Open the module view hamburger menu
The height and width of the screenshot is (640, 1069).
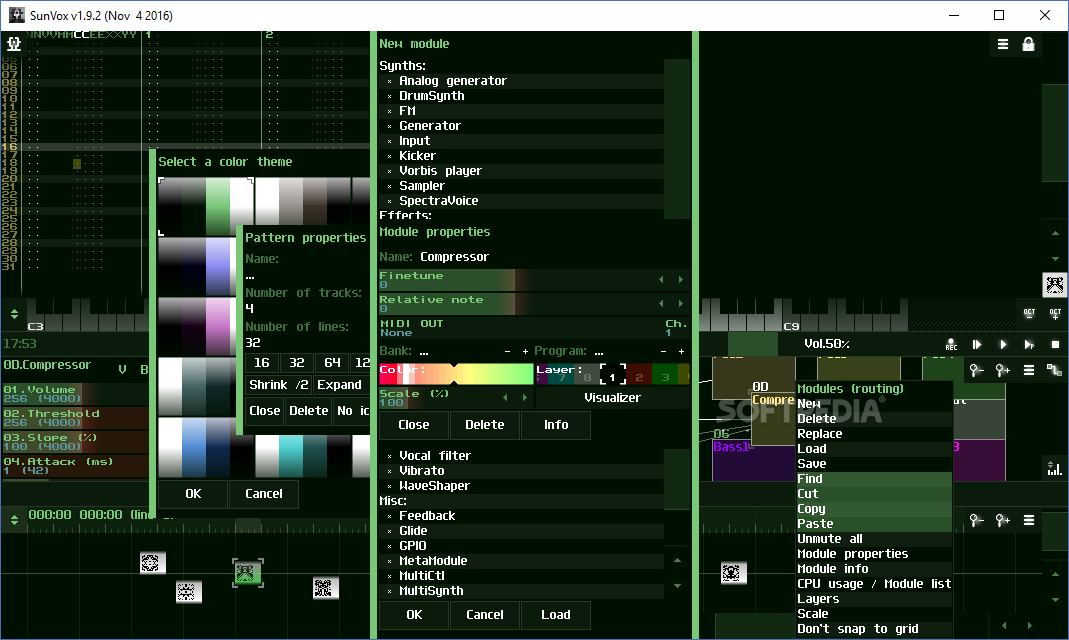tap(1029, 370)
